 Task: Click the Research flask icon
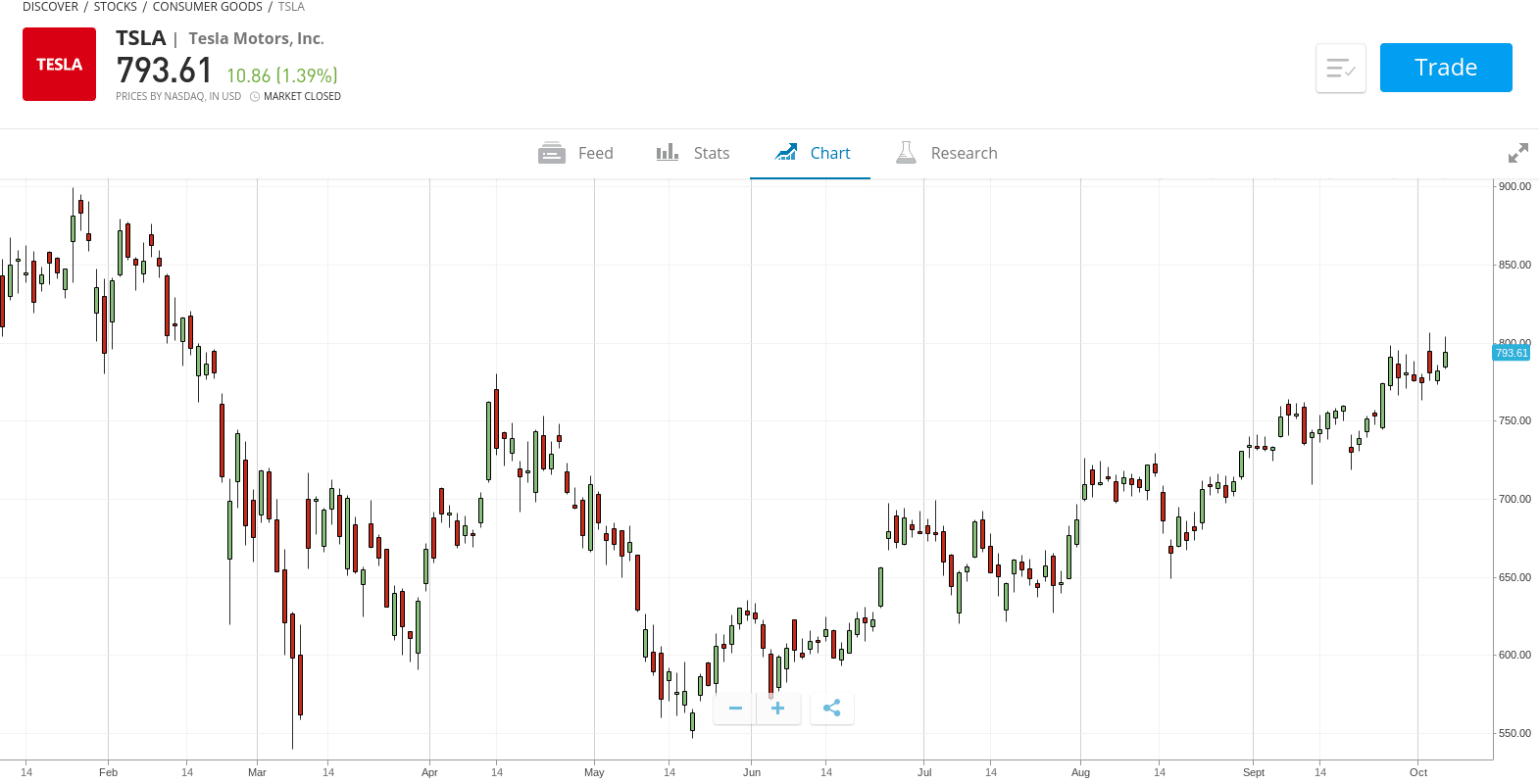906,152
